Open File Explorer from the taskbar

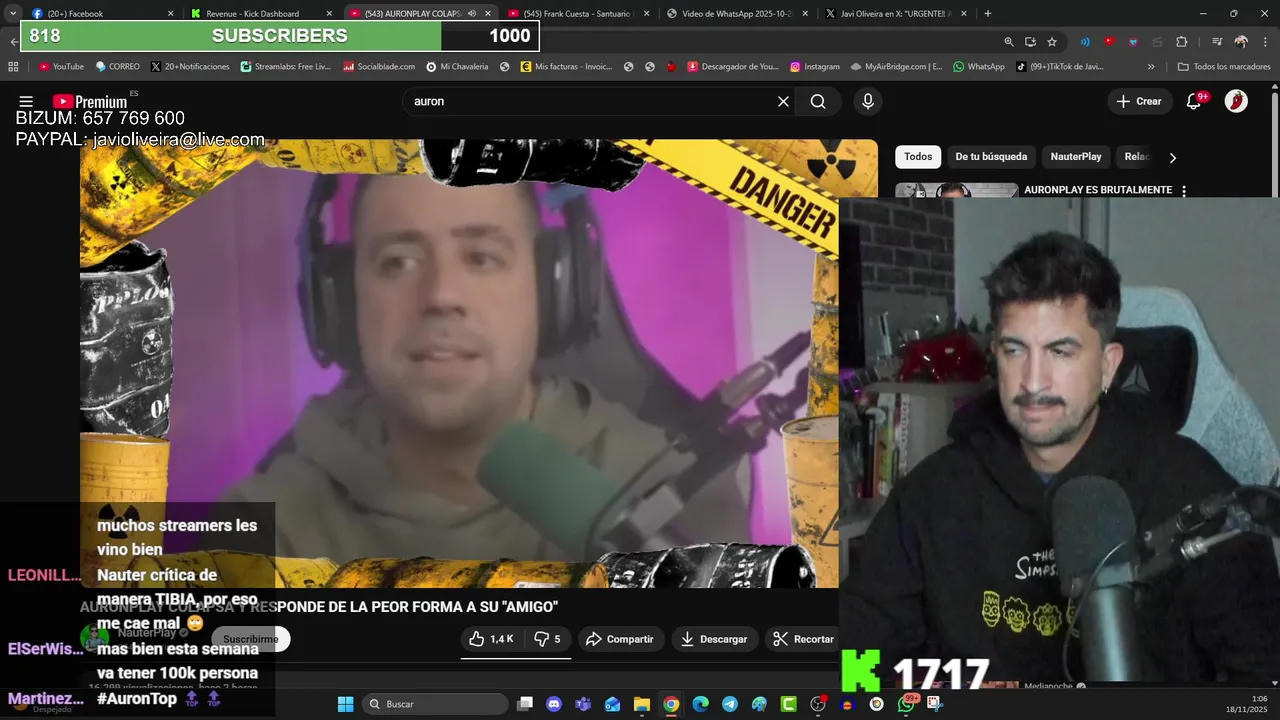coord(642,704)
